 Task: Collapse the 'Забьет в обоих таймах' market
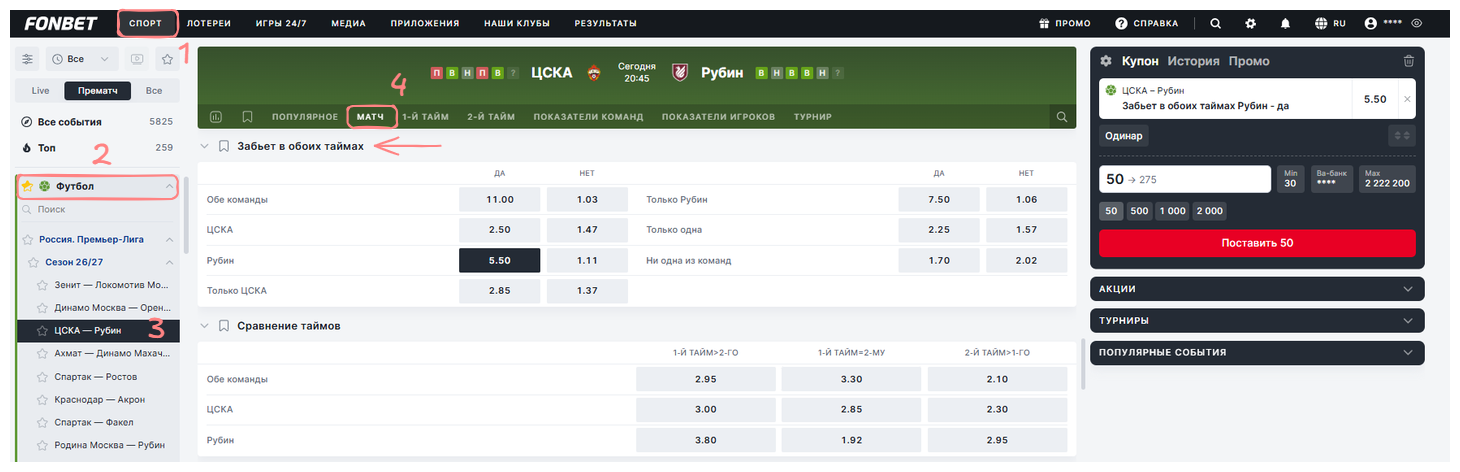point(205,146)
